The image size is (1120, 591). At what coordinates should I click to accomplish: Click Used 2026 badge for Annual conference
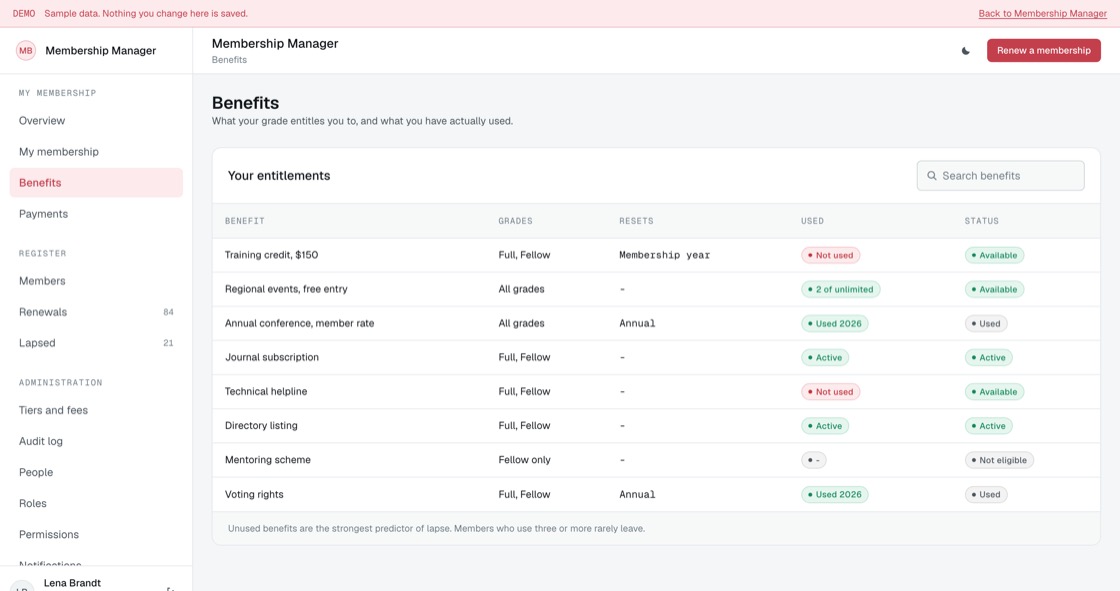[x=834, y=324]
